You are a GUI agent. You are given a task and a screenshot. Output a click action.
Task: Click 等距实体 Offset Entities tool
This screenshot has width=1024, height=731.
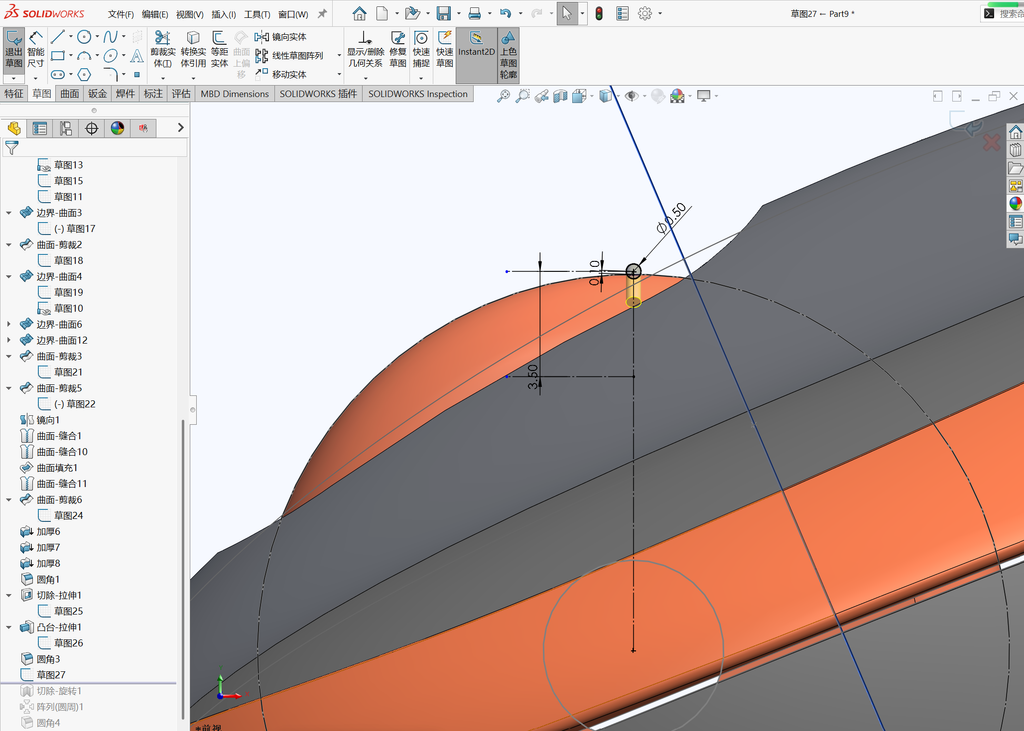[219, 50]
